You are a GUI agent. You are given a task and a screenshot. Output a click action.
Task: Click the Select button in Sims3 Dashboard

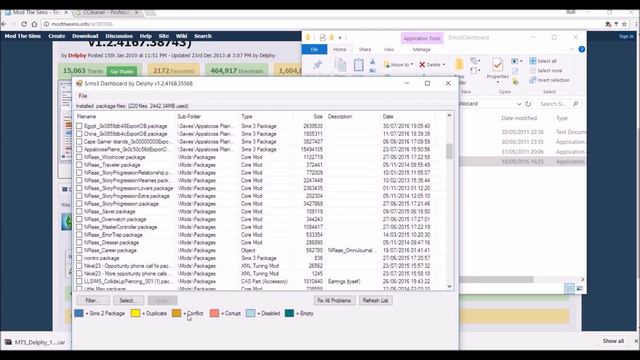[129, 300]
